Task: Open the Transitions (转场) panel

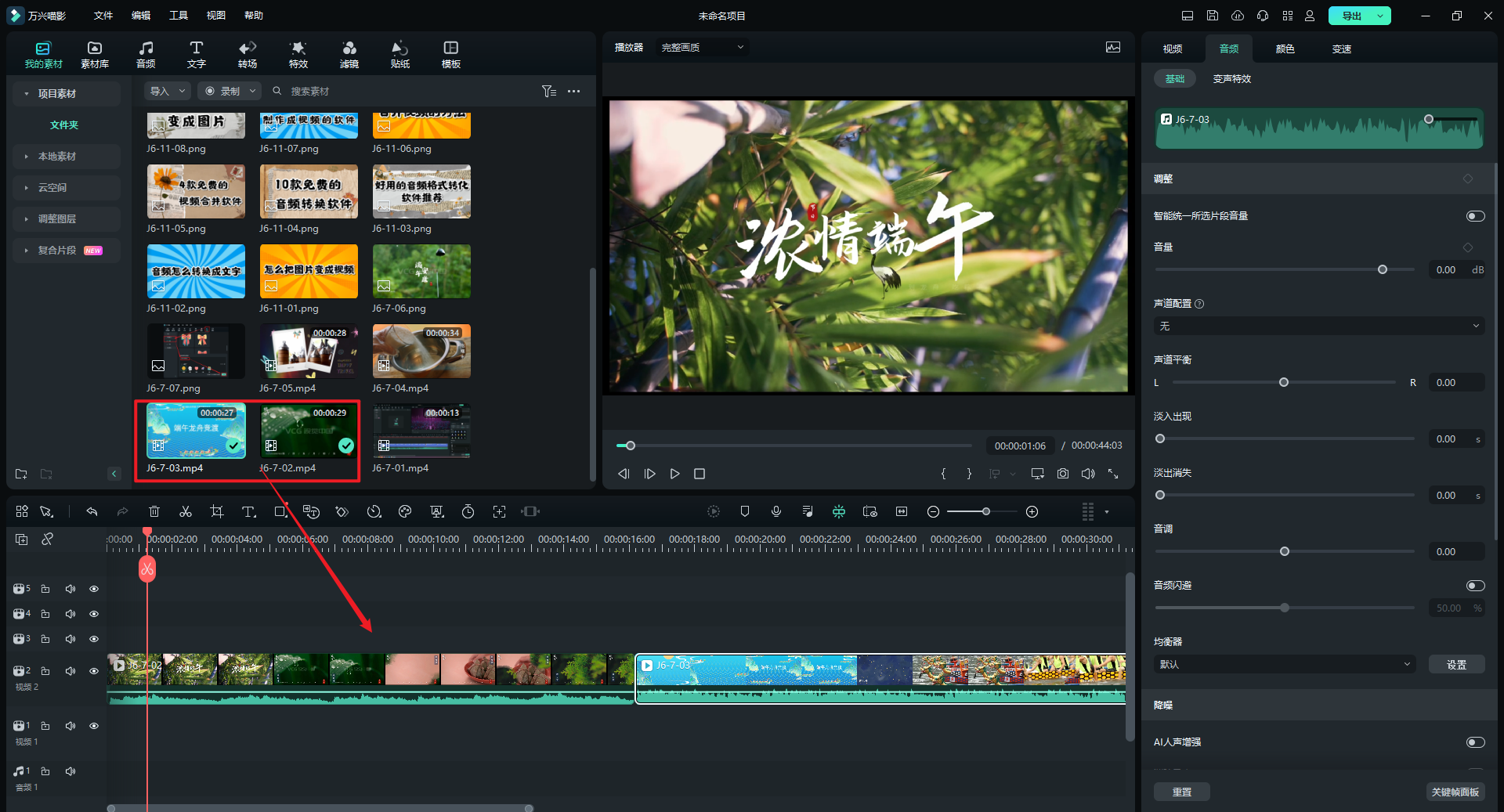Action: 248,54
